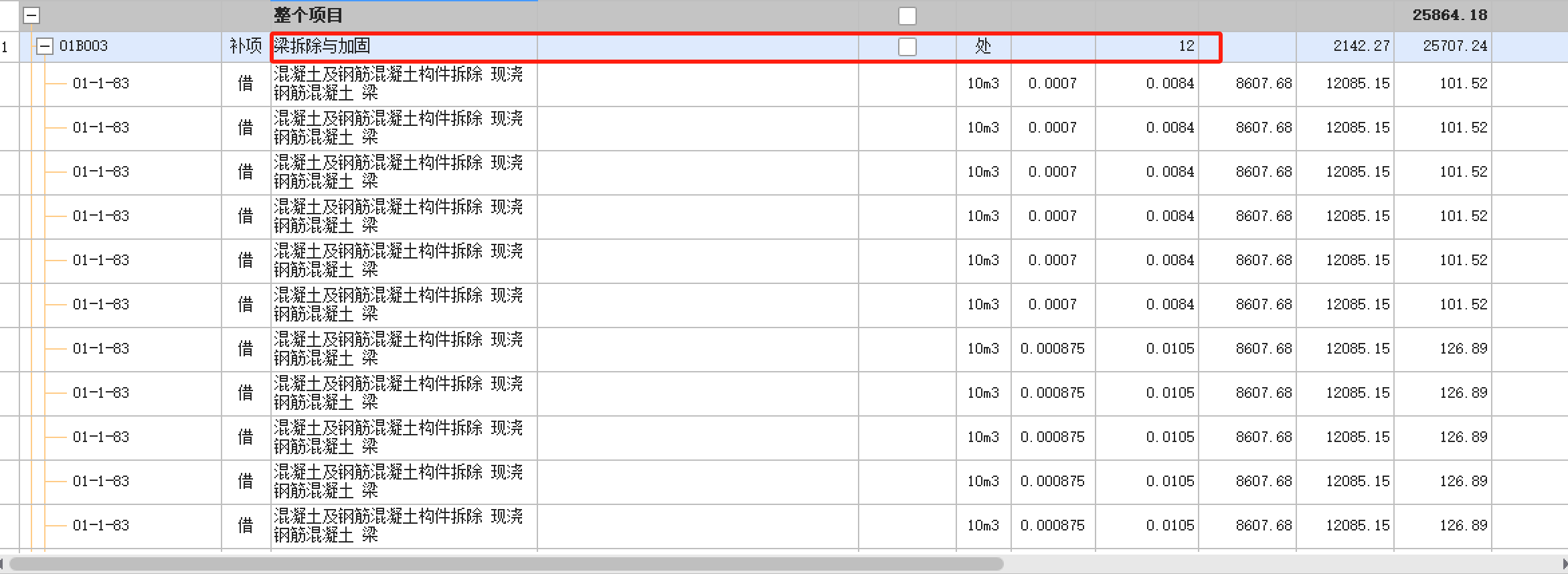Select the 2142.27 unit price cell
The image size is (1568, 574).
1345,46
